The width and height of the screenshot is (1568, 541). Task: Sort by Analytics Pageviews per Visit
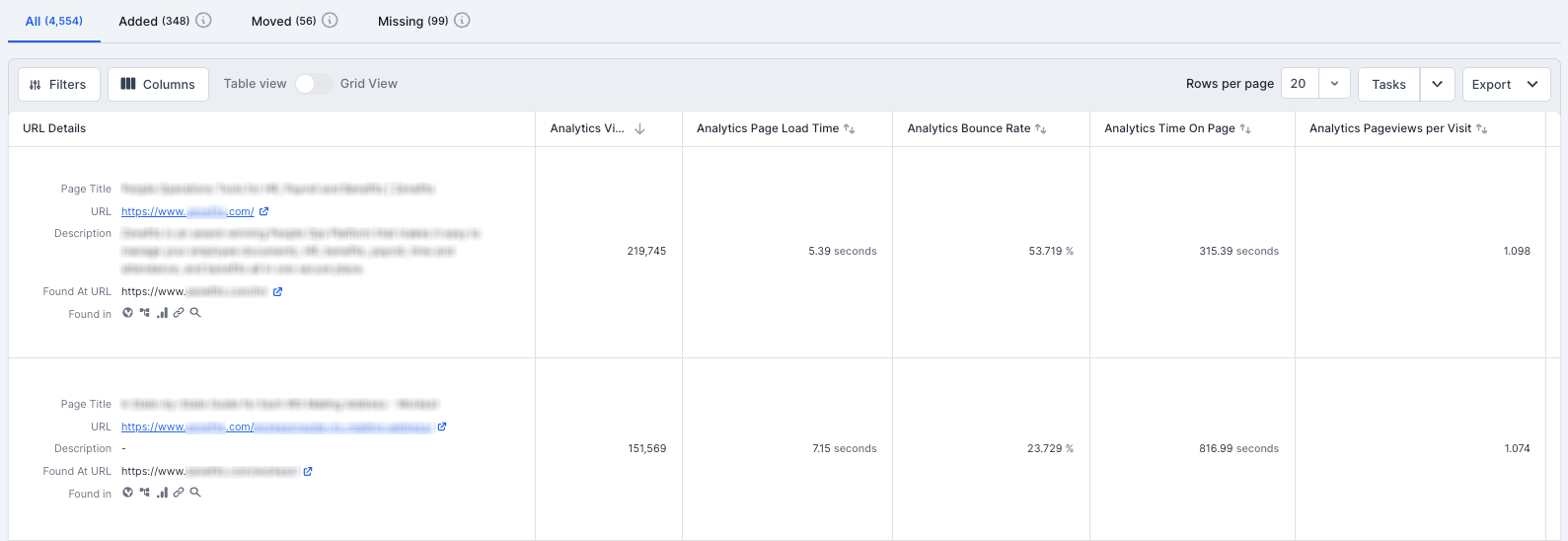coord(1481,128)
